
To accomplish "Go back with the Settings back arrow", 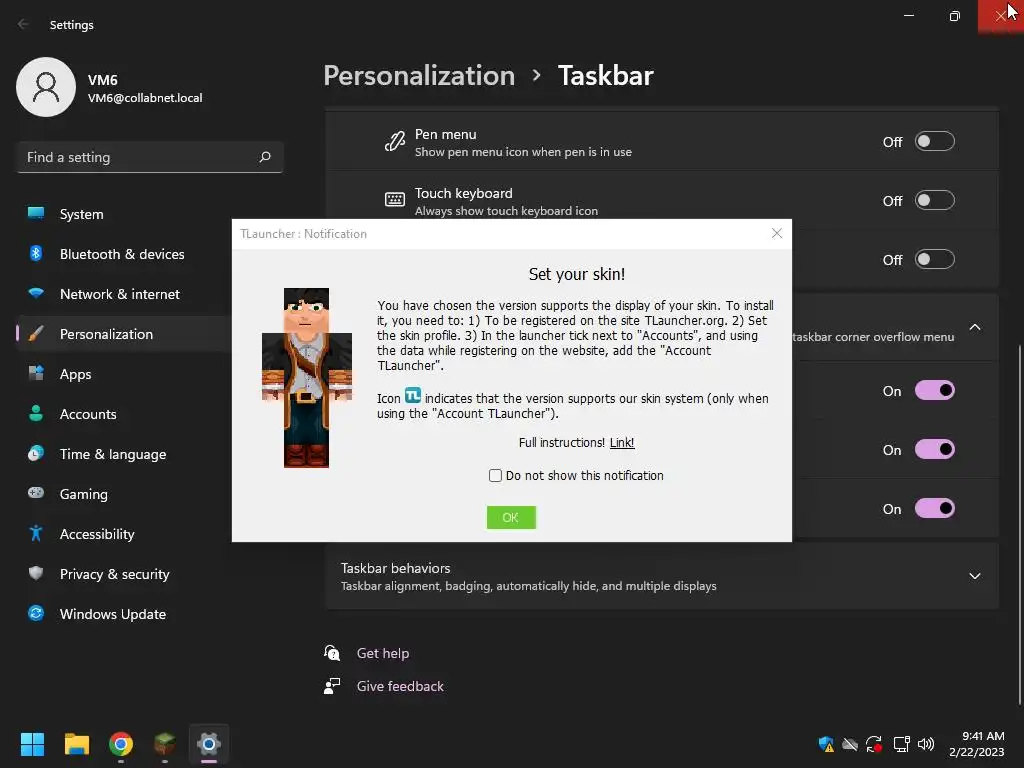I will coord(23,24).
